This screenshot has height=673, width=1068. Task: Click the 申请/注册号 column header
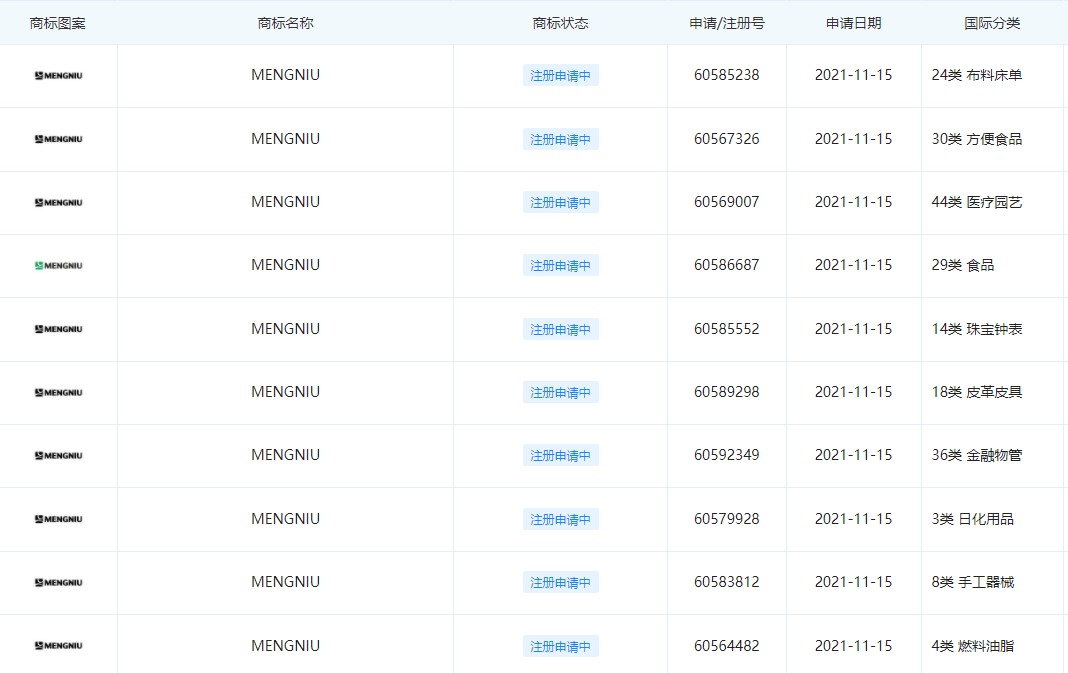[x=727, y=23]
